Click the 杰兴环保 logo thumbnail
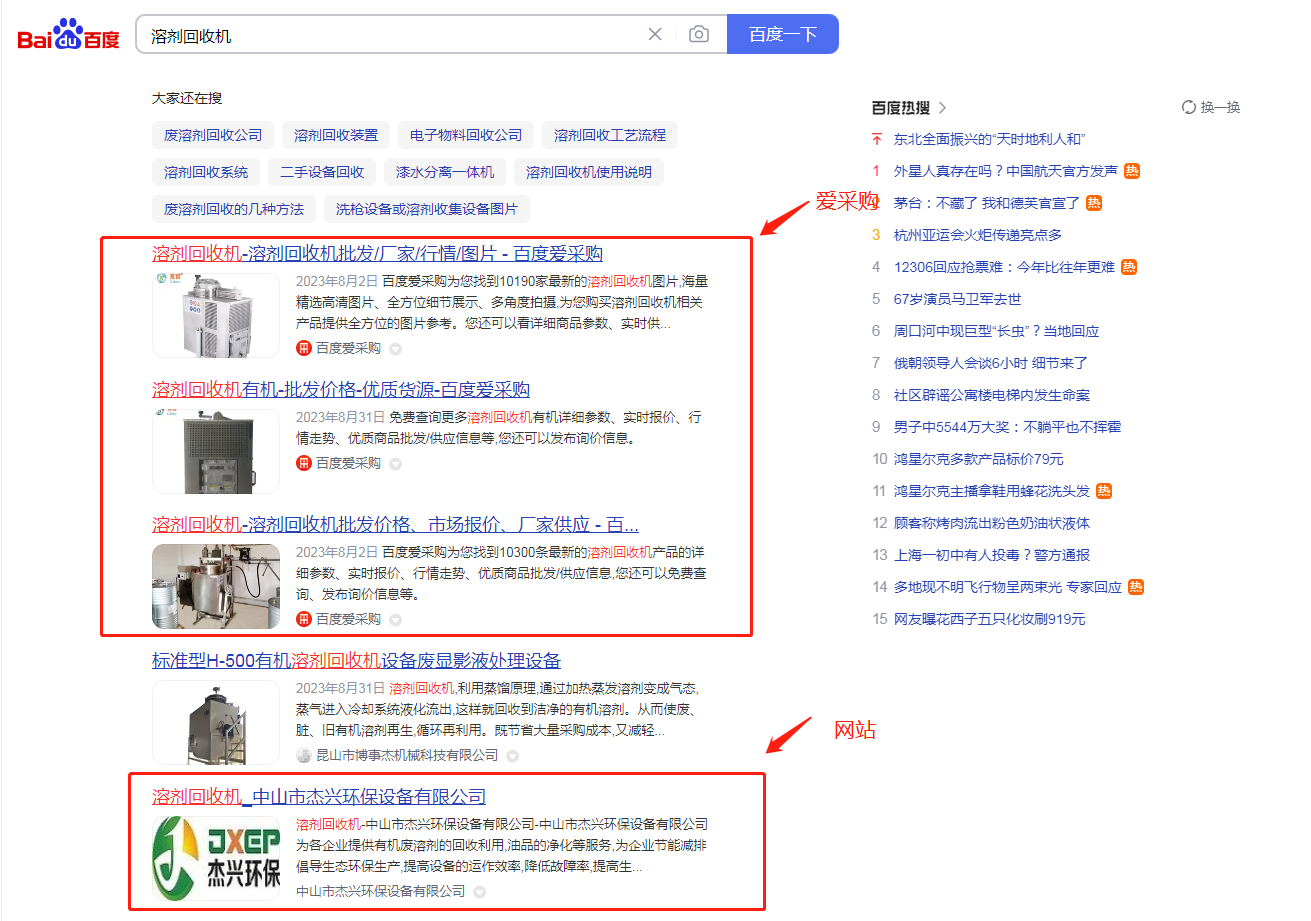 tap(216, 857)
